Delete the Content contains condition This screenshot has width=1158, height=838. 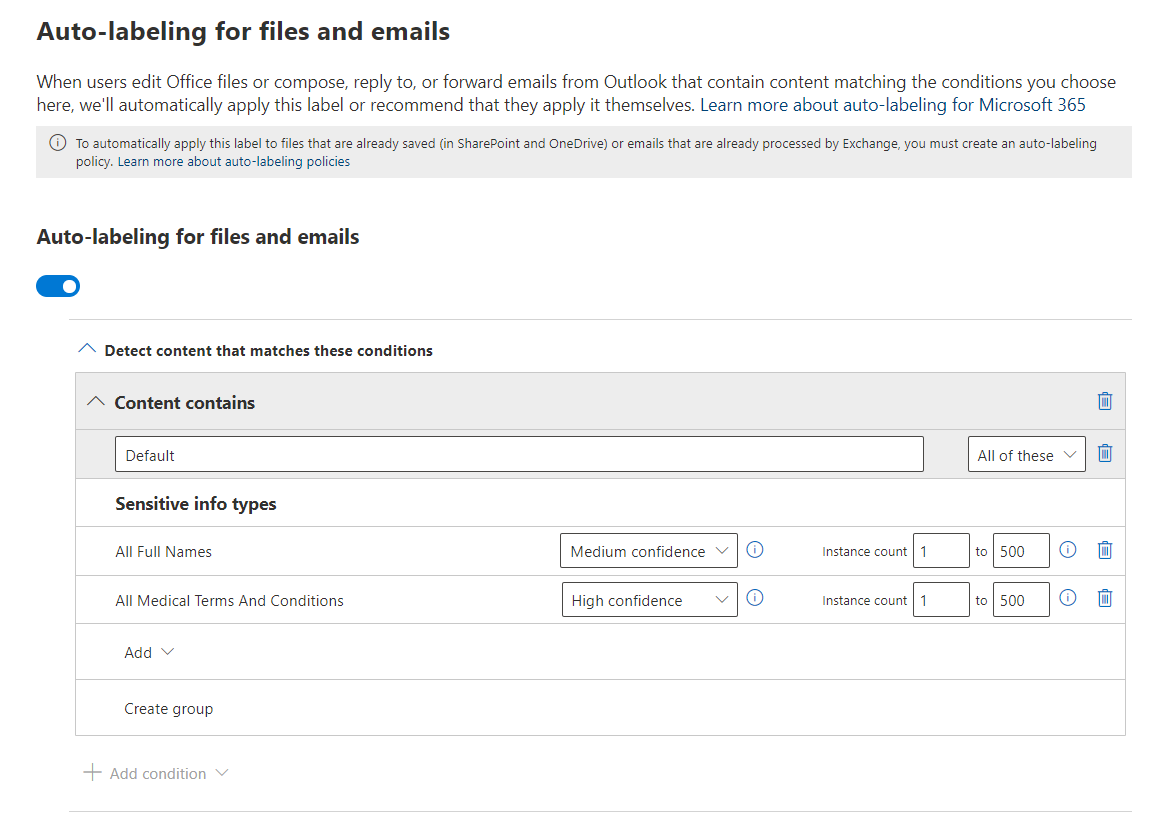1104,401
